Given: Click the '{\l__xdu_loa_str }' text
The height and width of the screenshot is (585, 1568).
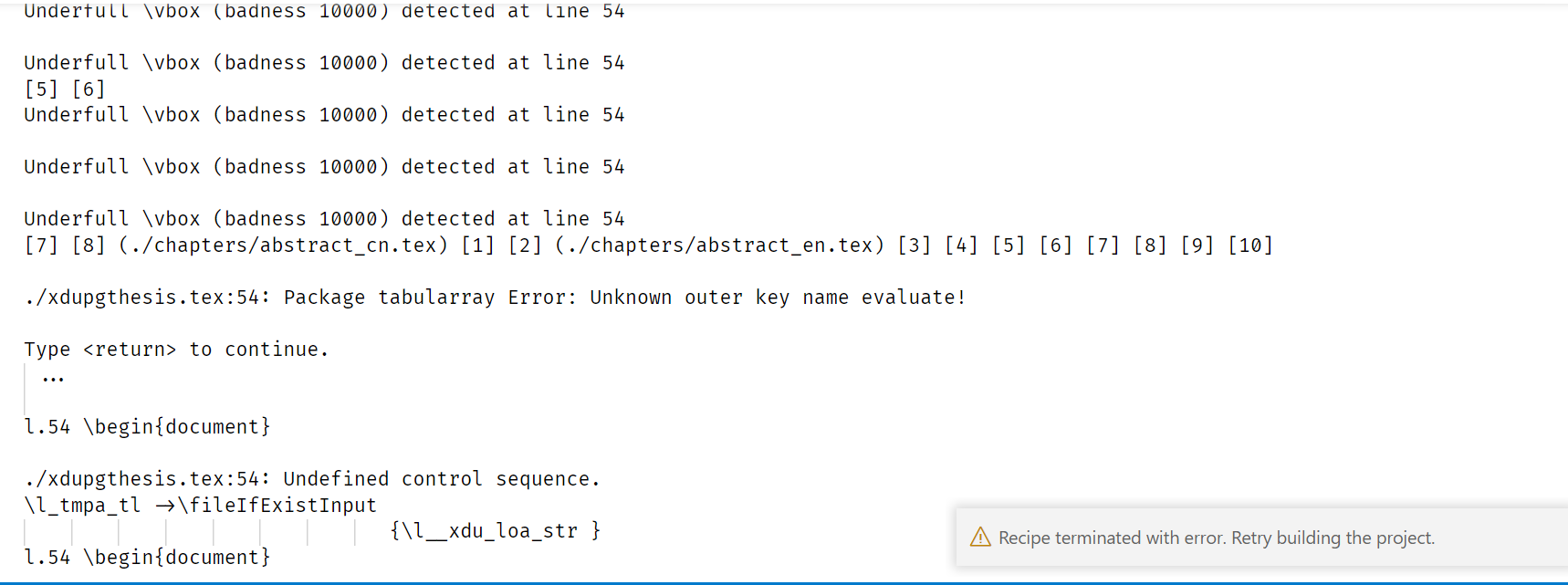Looking at the screenshot, I should pos(495,531).
